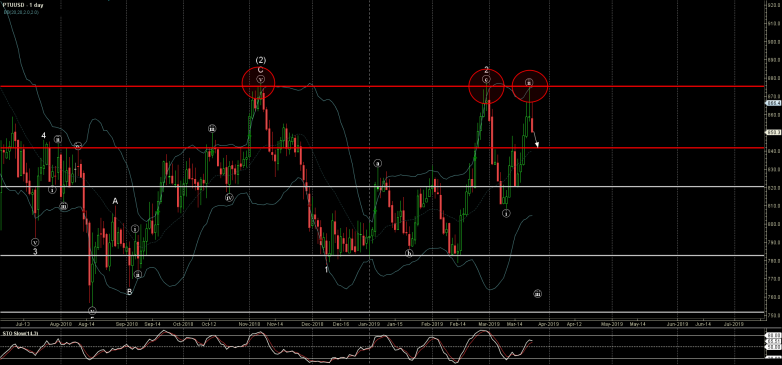Click the 800.0 price axis label
This screenshot has height=365, width=782.
tap(775, 224)
